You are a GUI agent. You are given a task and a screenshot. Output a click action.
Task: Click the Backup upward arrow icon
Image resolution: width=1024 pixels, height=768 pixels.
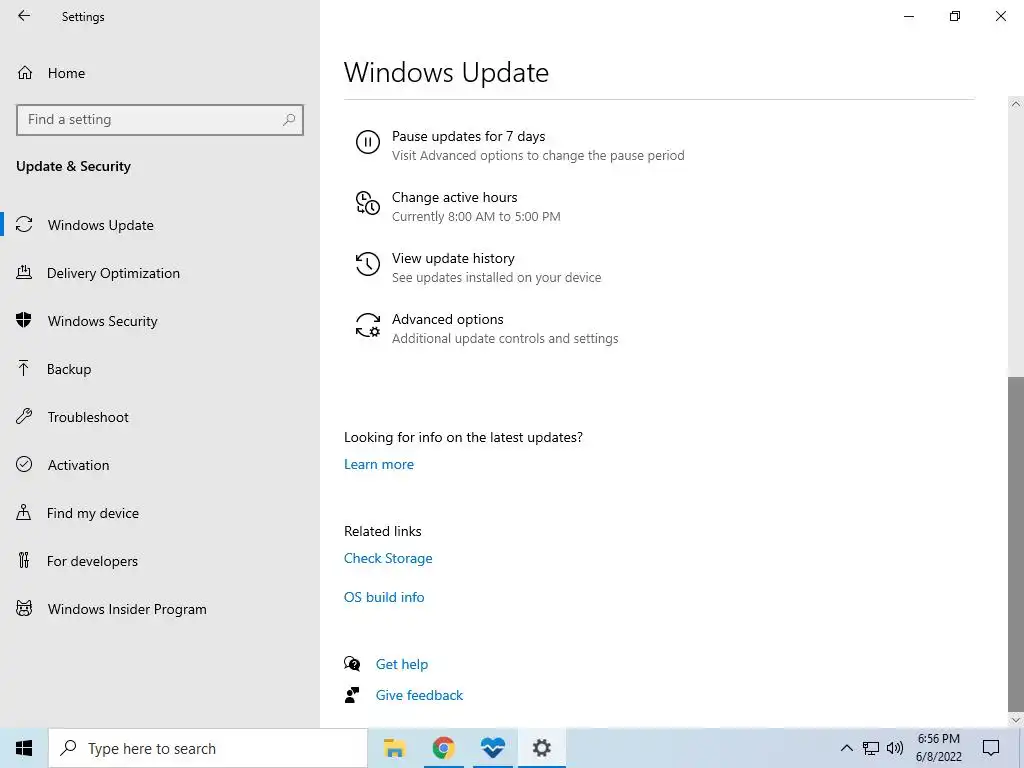(24, 368)
